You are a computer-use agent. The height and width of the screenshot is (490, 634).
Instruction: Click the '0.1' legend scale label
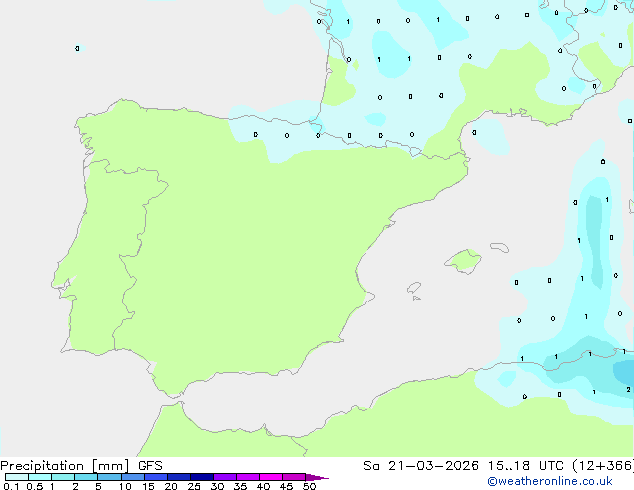[x=11, y=486]
